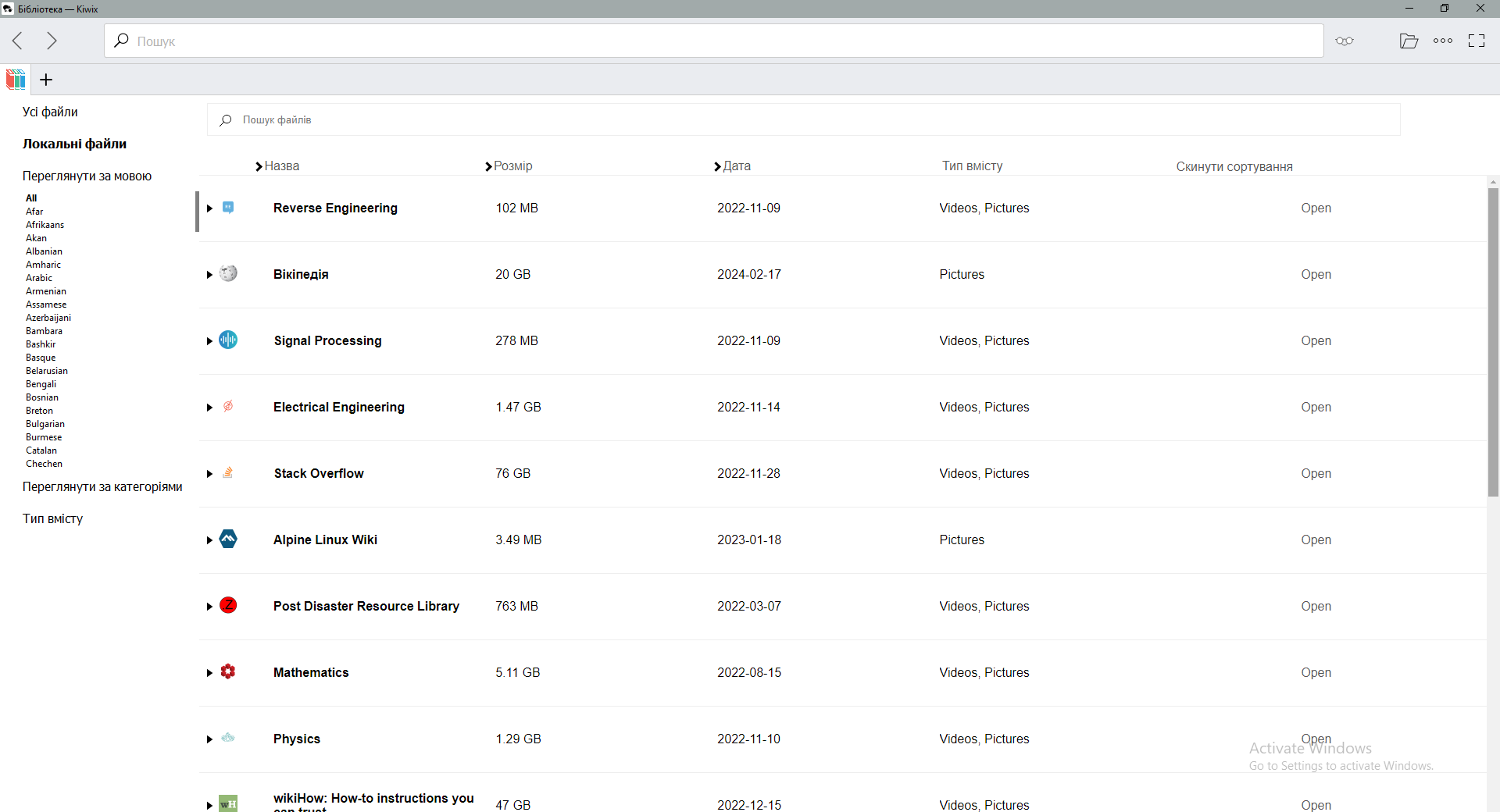Click the Physics icon
The image size is (1500, 812).
pyautogui.click(x=228, y=738)
